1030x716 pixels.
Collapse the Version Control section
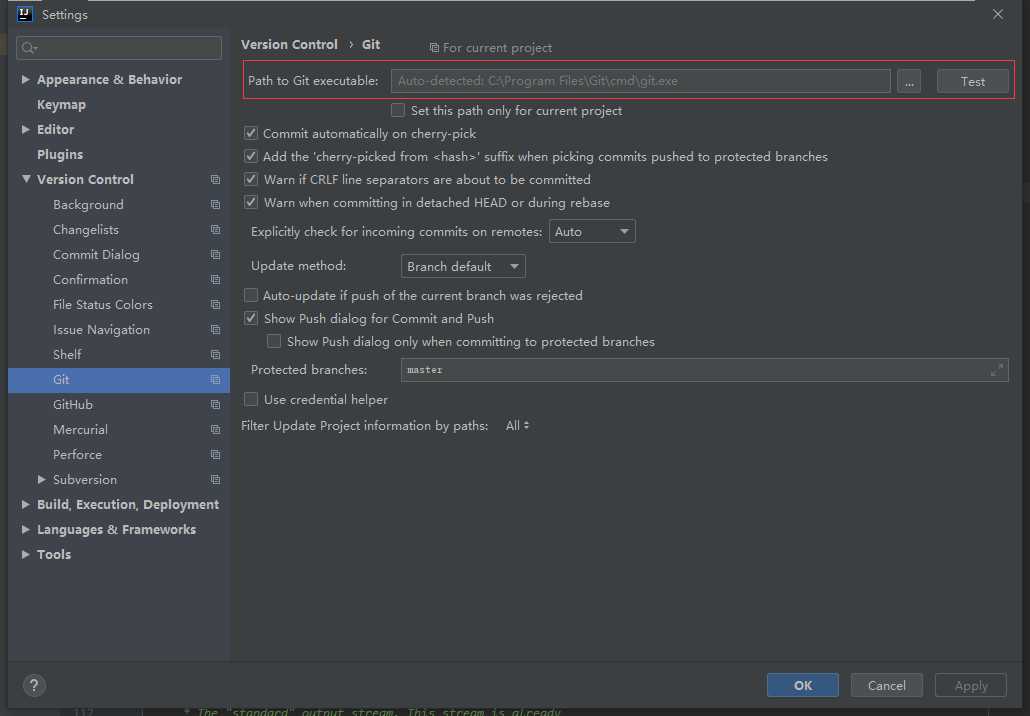tap(26, 179)
